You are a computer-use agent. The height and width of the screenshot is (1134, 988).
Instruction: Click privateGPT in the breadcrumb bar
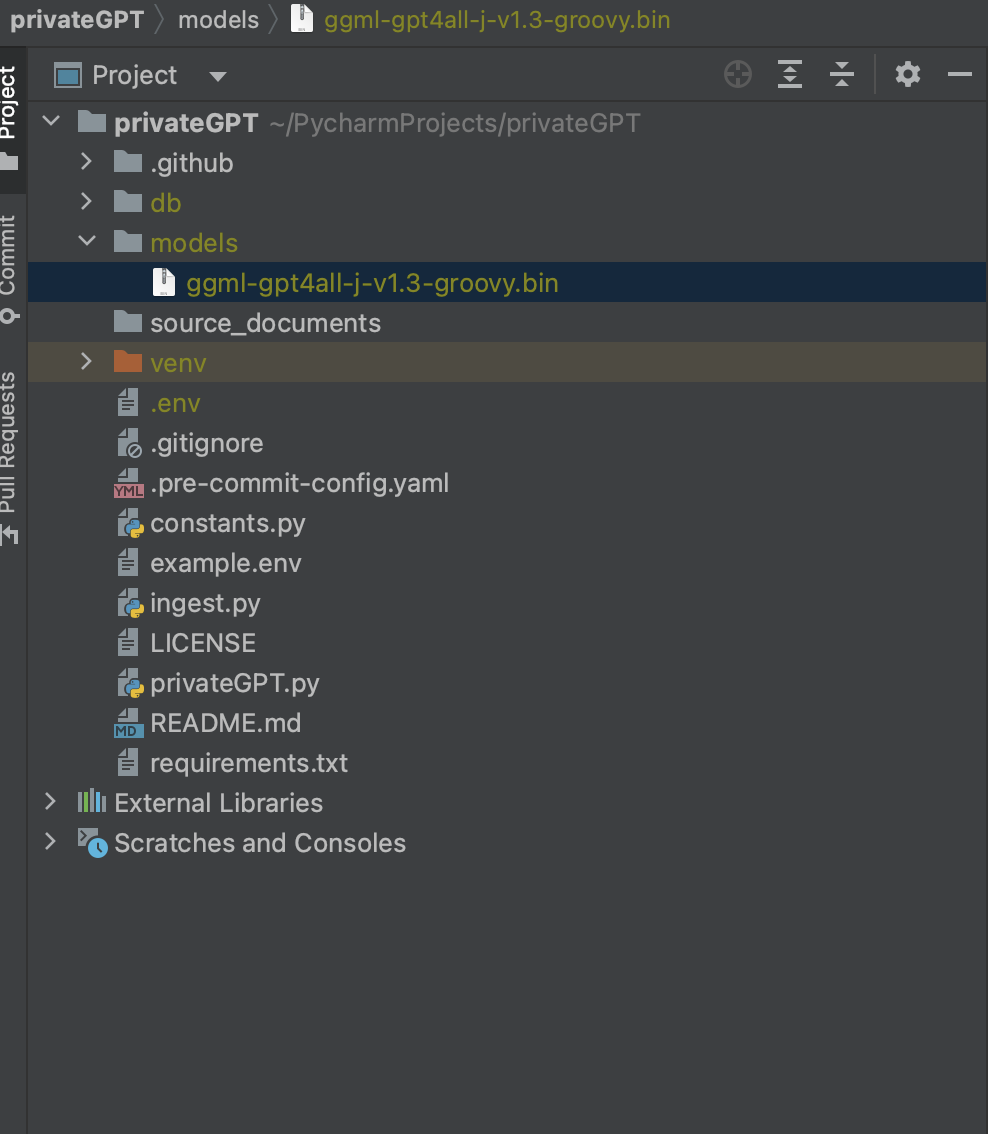coord(77,20)
